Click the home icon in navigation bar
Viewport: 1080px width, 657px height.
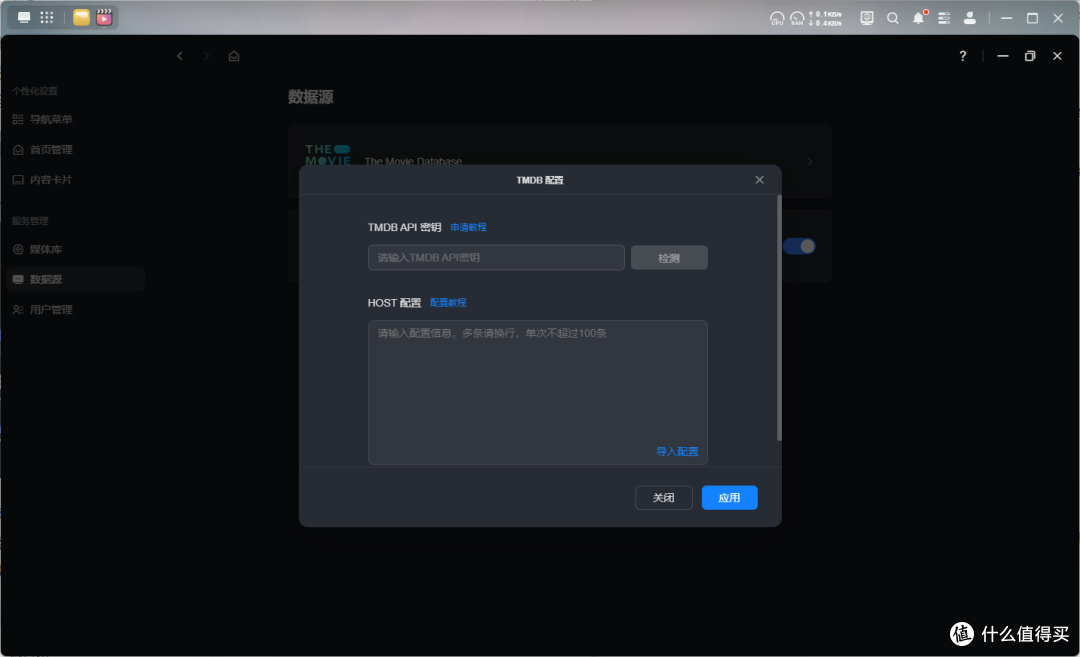tap(234, 56)
